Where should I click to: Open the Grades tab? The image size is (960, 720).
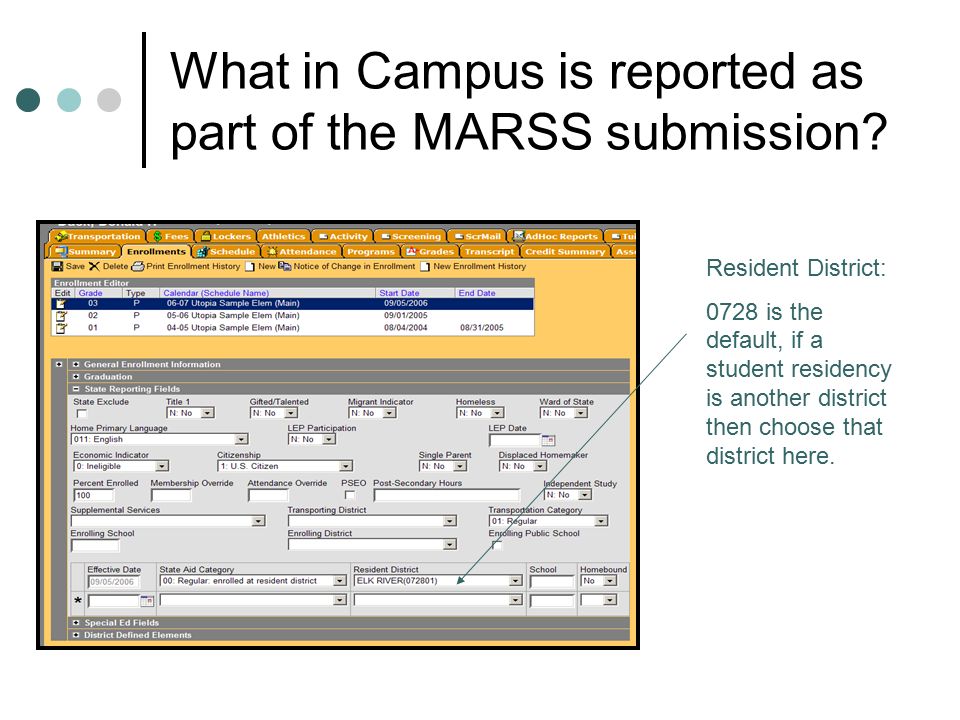pyautogui.click(x=430, y=252)
